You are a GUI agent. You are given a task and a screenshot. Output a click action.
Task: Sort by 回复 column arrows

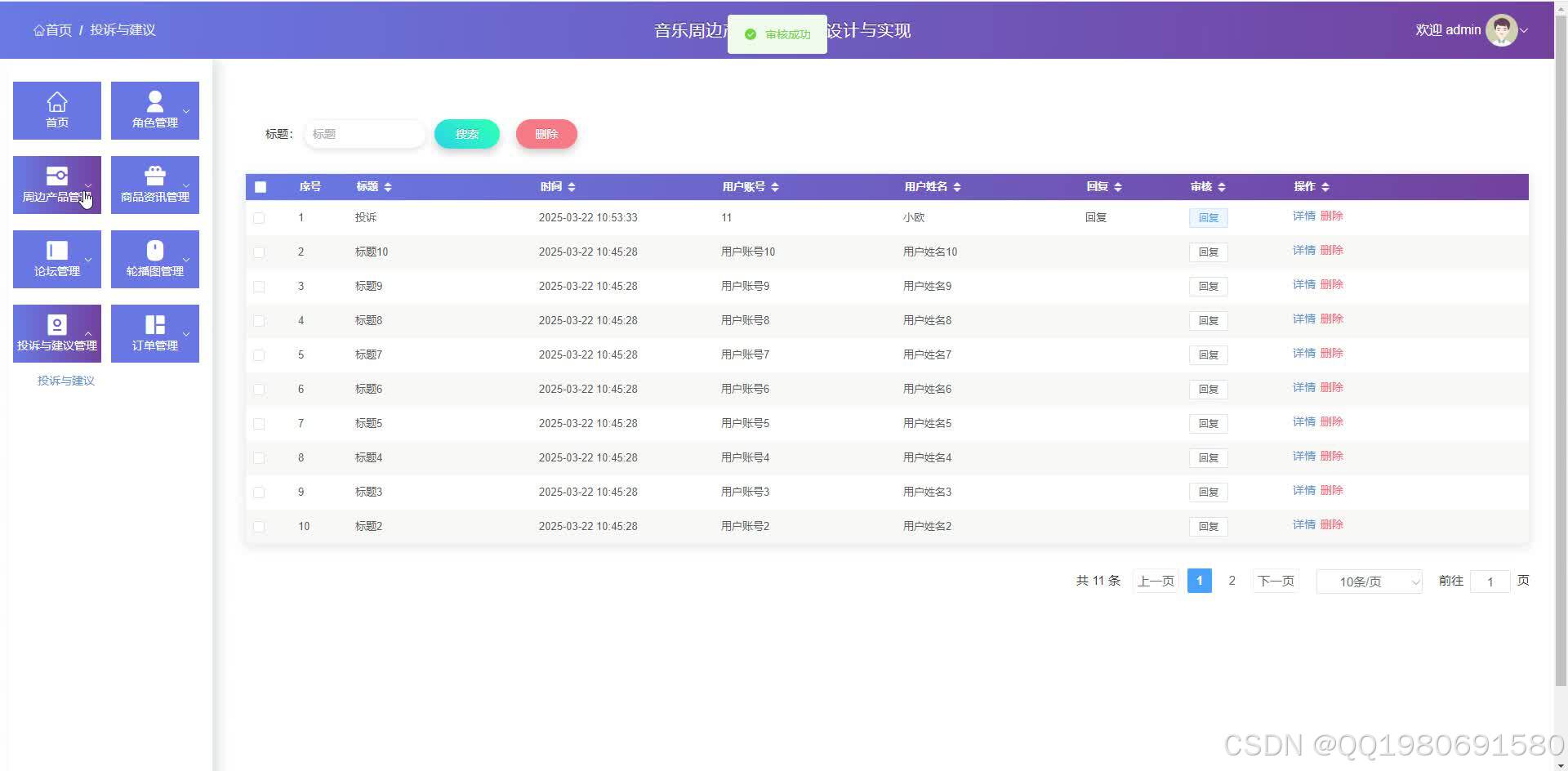point(1118,187)
